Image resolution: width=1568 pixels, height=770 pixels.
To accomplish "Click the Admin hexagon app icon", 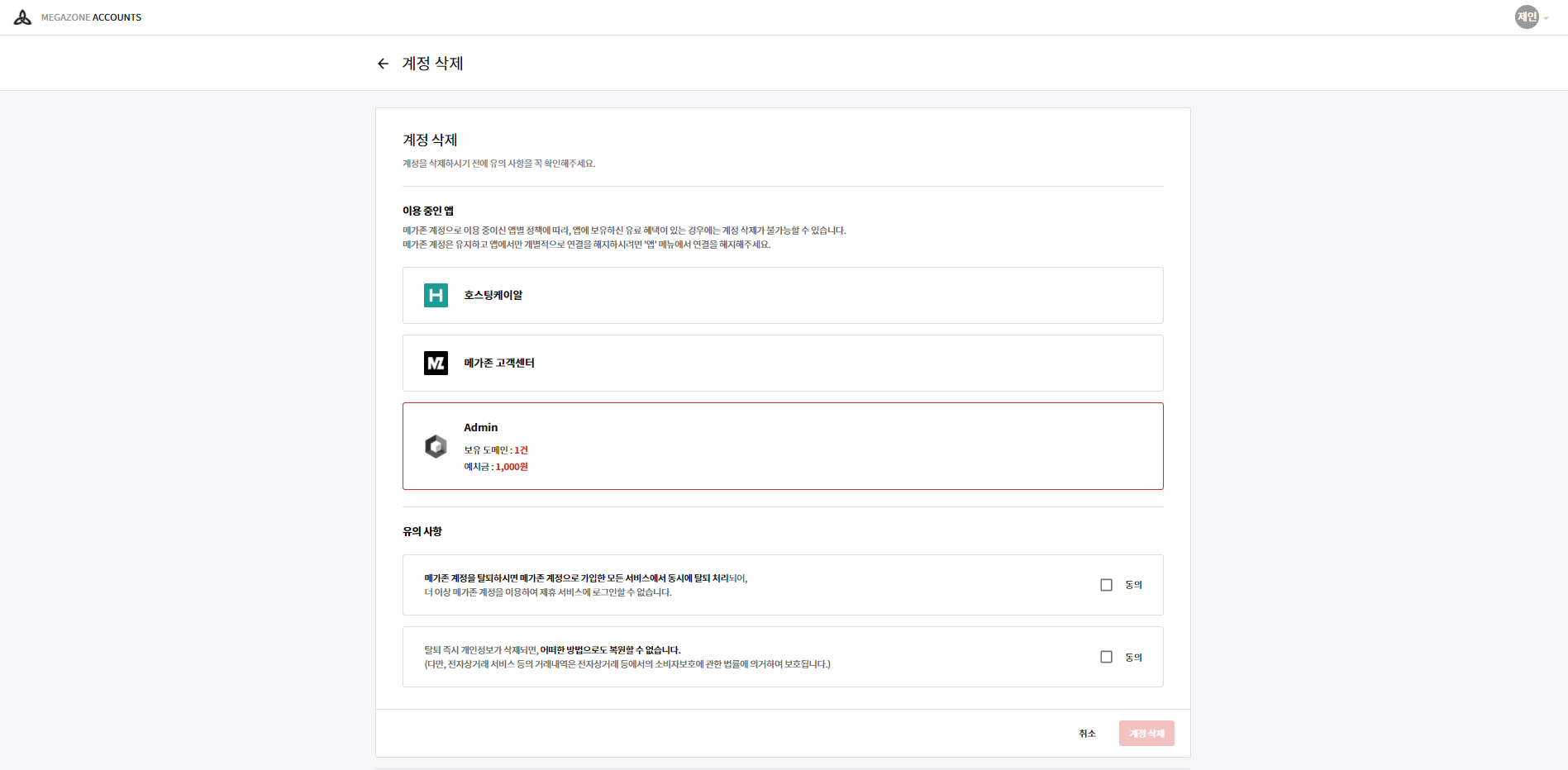I will click(436, 446).
